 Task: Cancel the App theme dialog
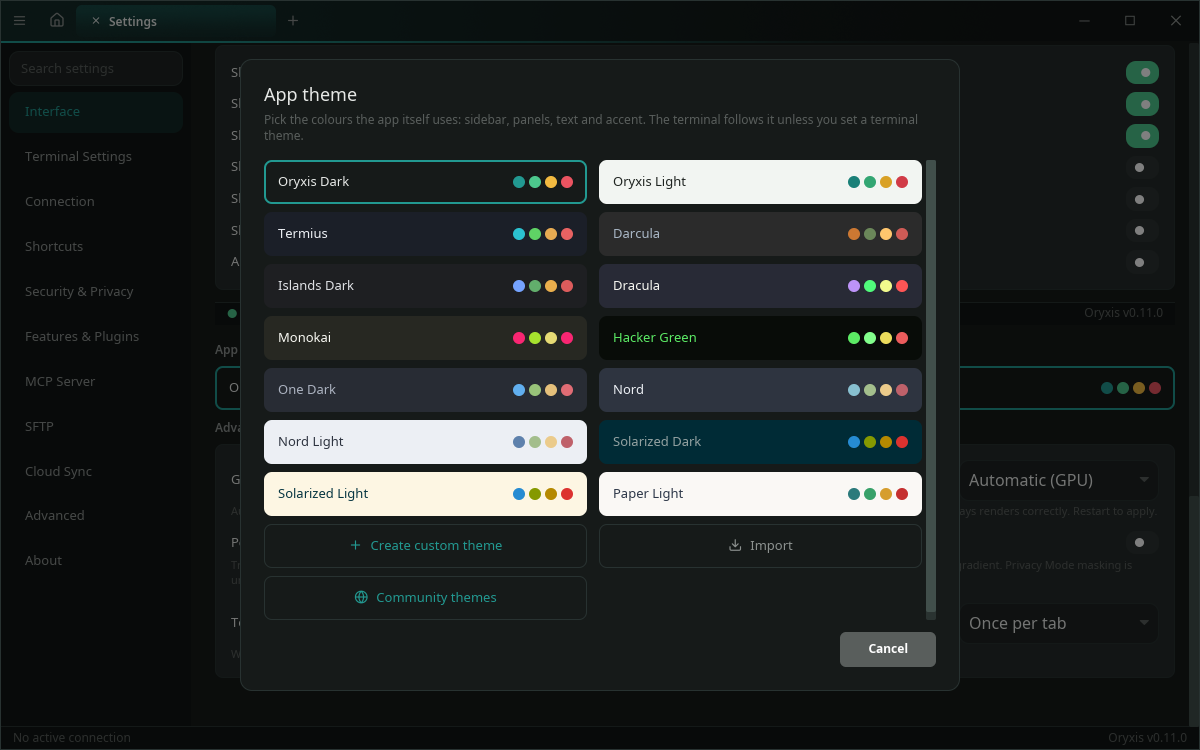[x=888, y=649]
